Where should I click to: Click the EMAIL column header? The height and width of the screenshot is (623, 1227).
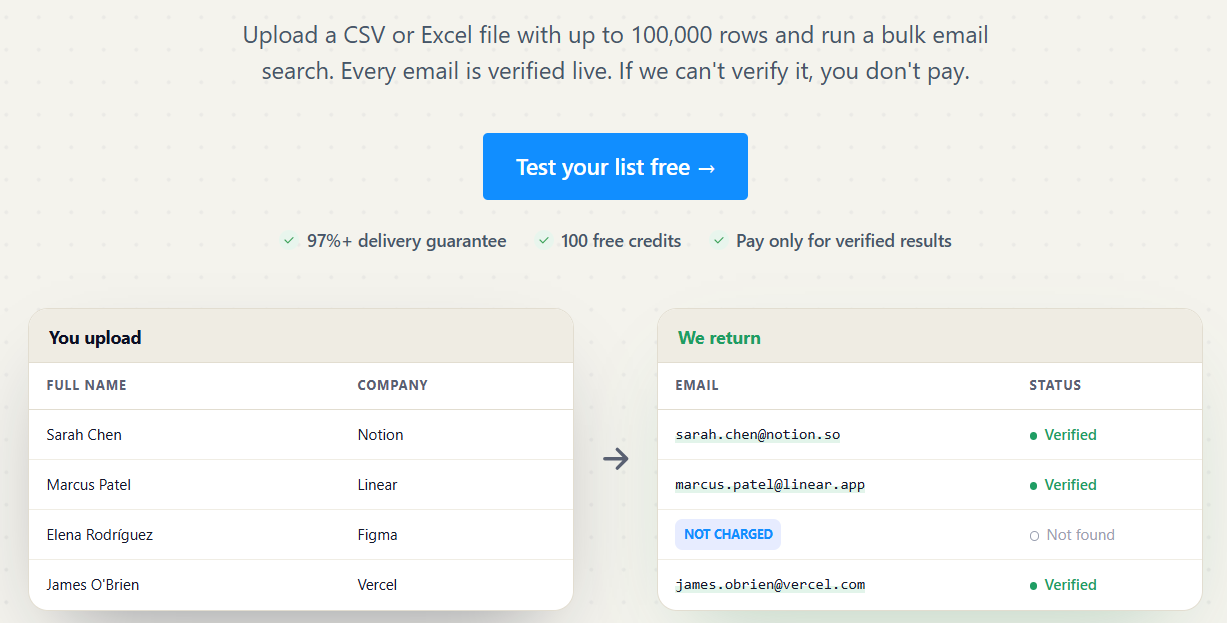pos(697,385)
